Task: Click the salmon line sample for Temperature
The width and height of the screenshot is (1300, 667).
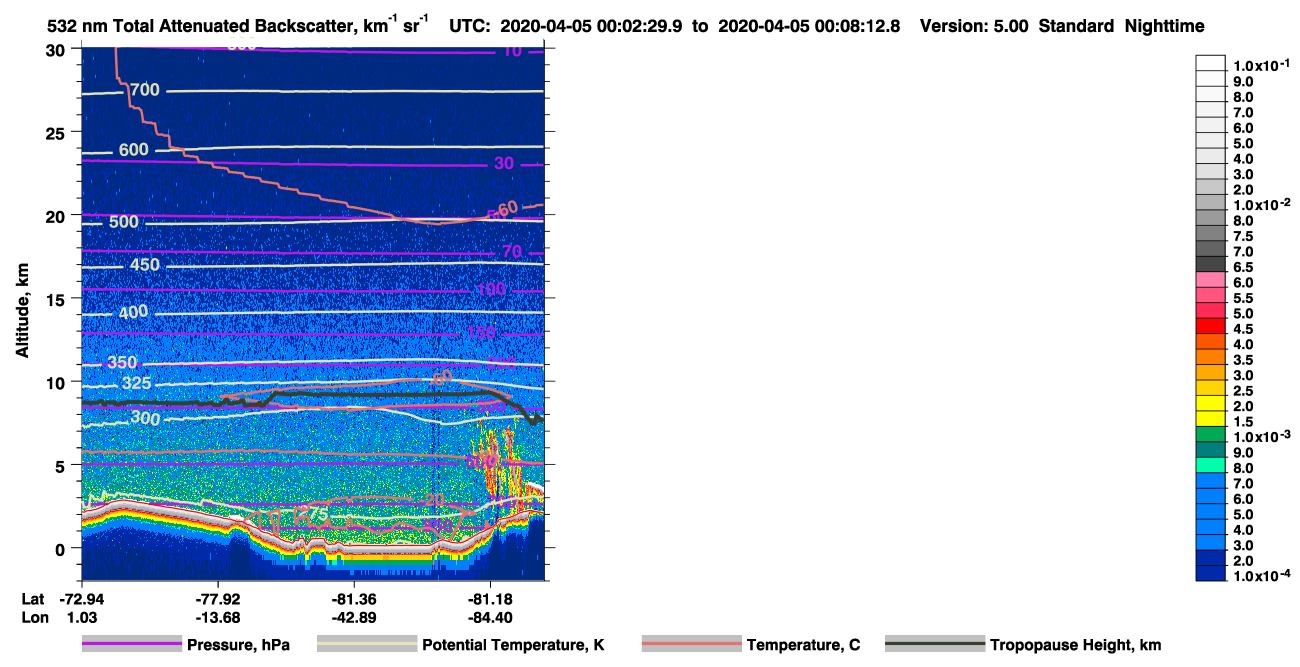Action: 692,645
